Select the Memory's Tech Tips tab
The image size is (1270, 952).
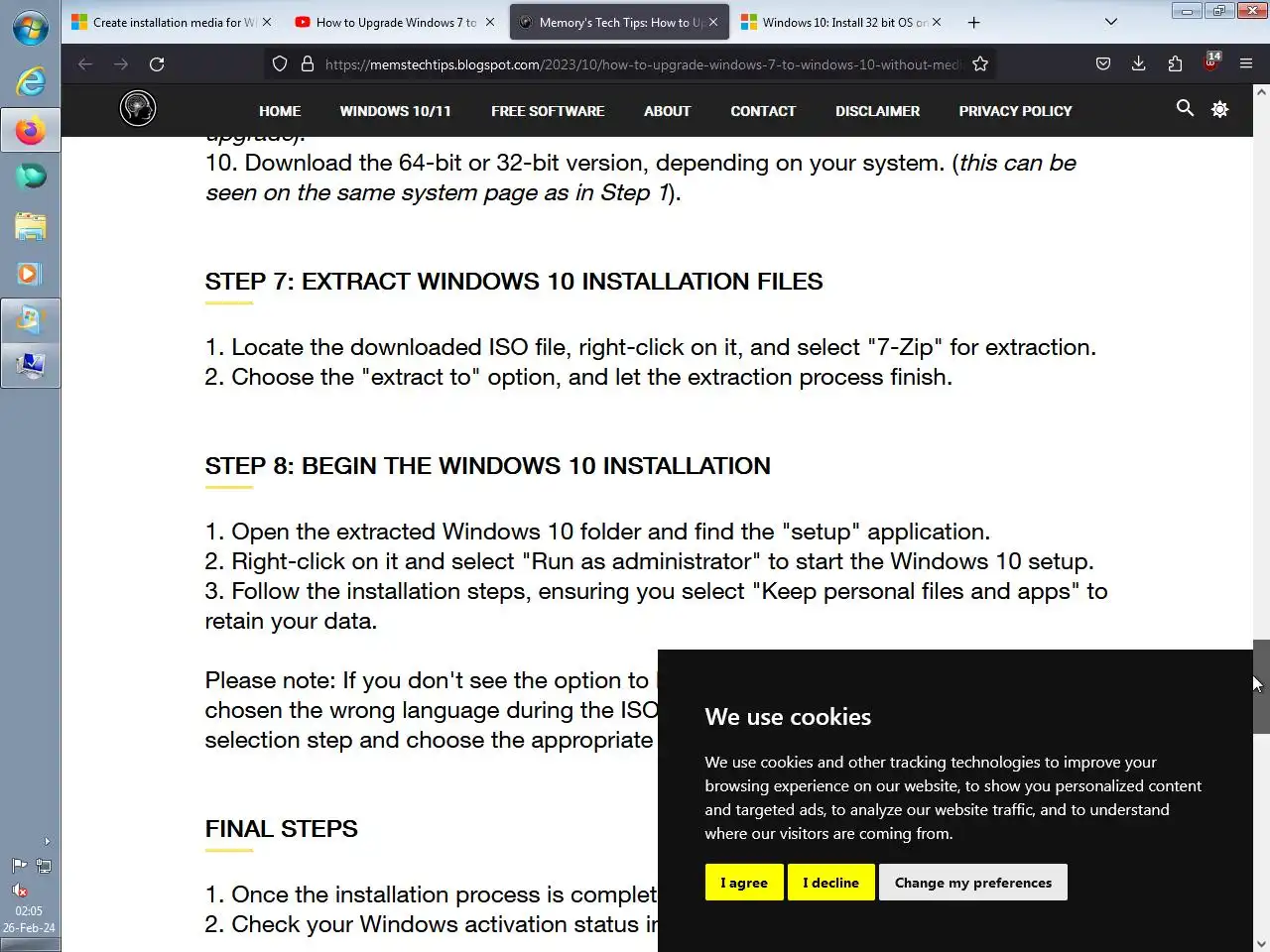tap(619, 22)
